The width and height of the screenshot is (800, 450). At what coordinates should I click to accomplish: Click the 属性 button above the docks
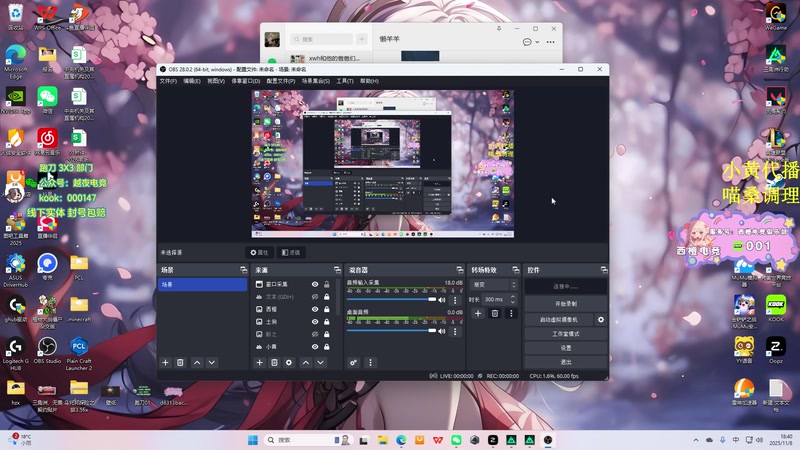(259, 253)
